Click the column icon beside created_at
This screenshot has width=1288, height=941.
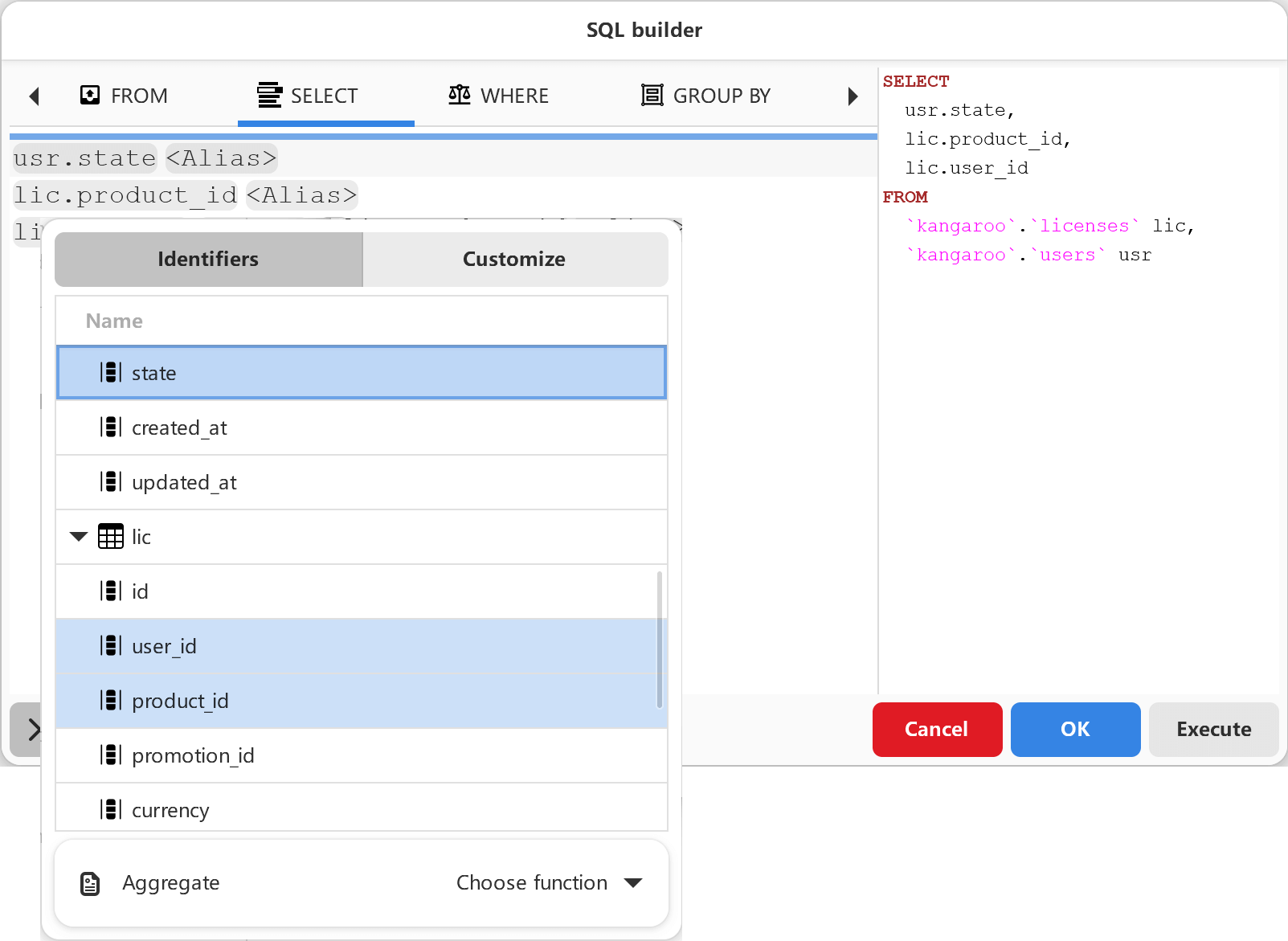click(110, 427)
